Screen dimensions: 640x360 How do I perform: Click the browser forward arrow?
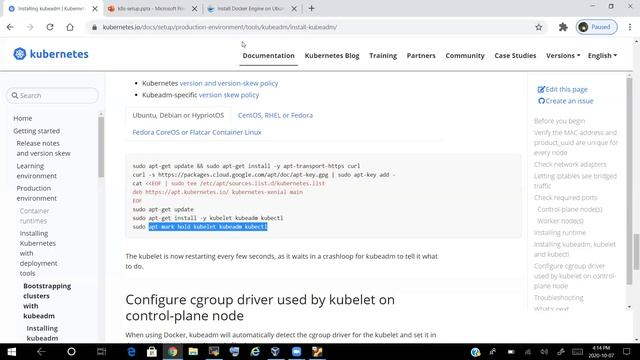pos(30,27)
